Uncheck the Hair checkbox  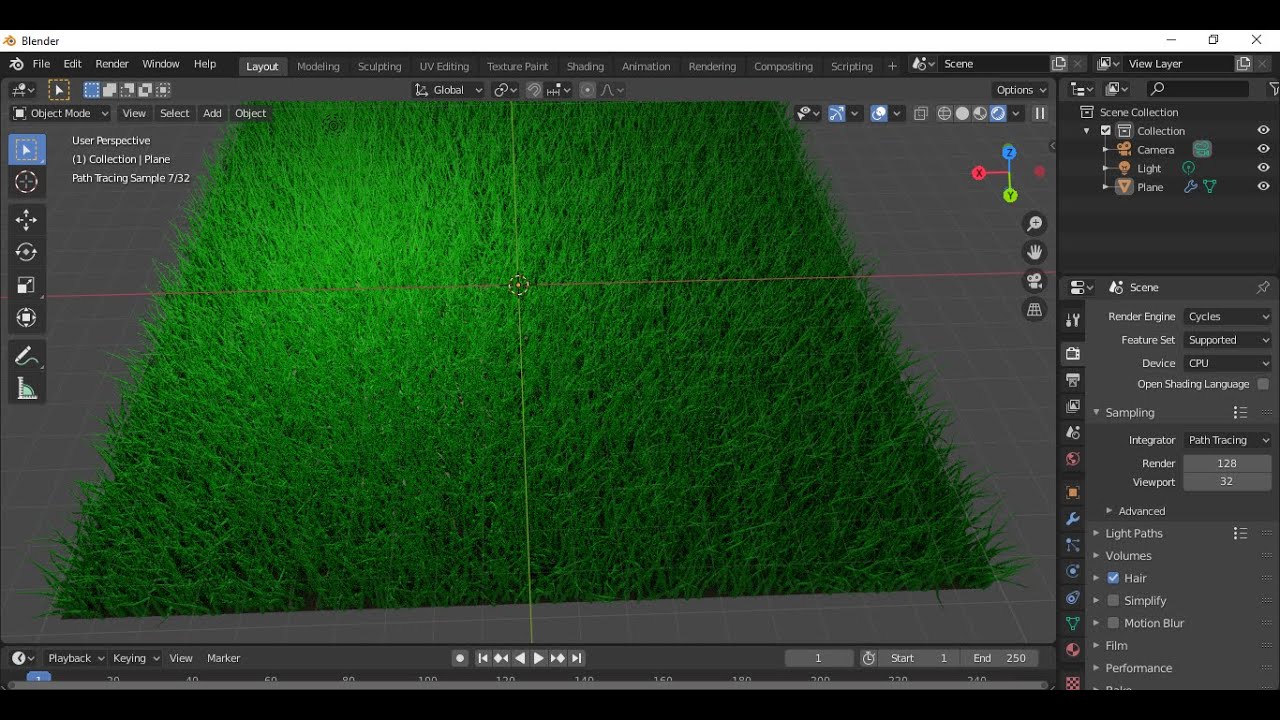pyautogui.click(x=1113, y=578)
